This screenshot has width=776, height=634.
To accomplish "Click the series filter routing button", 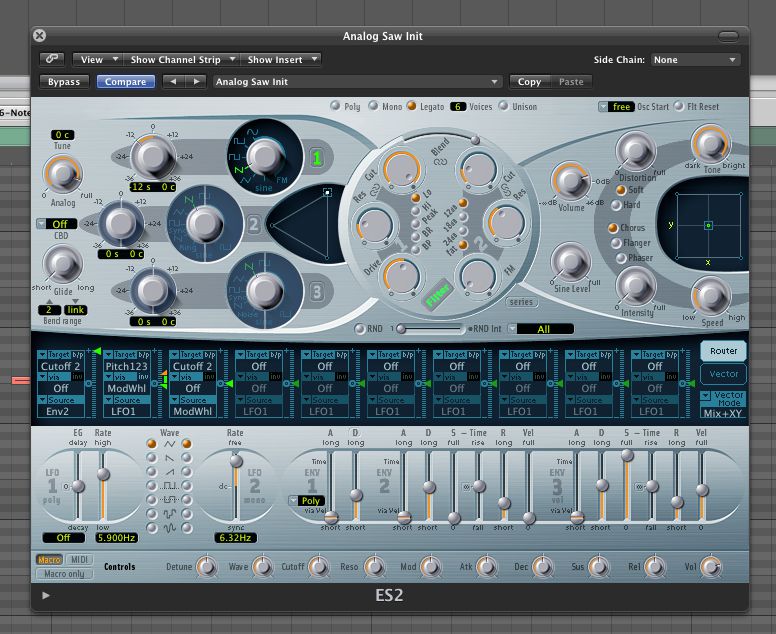I will tap(521, 302).
